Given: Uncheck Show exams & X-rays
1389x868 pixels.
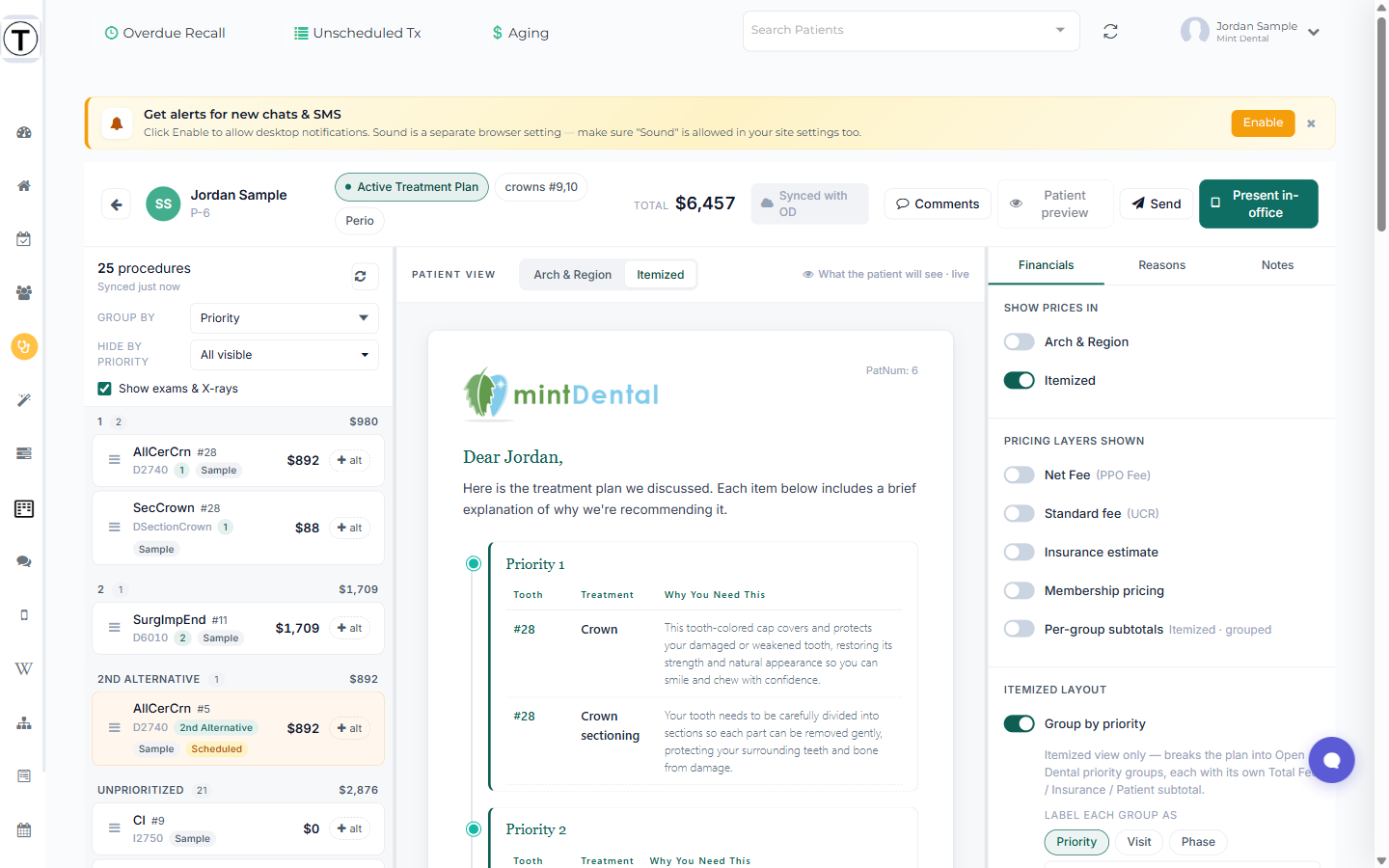Looking at the screenshot, I should pyautogui.click(x=104, y=389).
